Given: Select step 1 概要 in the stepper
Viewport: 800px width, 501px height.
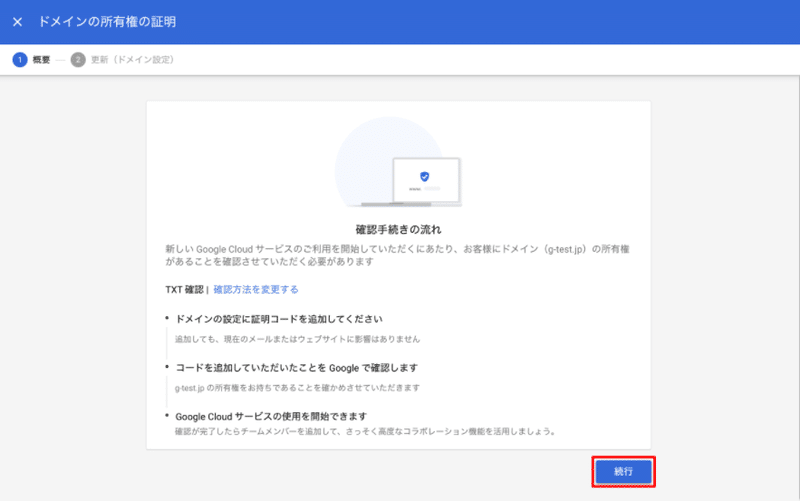Looking at the screenshot, I should (32, 60).
